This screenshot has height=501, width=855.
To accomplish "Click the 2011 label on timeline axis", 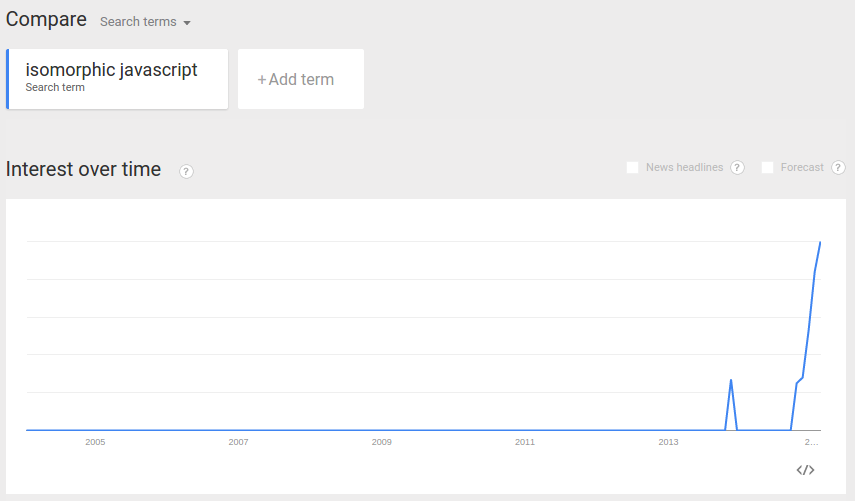I will coord(525,442).
